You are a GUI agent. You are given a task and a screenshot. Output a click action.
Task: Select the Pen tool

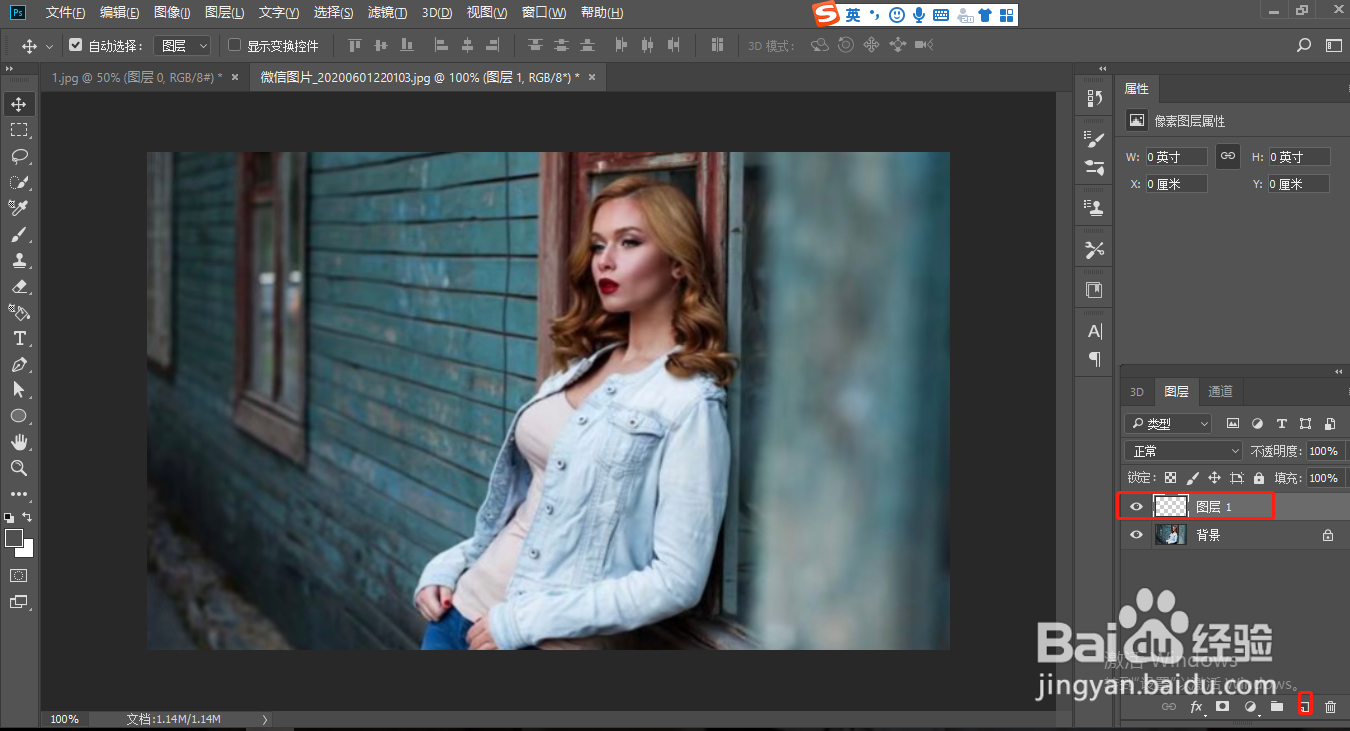click(x=19, y=364)
